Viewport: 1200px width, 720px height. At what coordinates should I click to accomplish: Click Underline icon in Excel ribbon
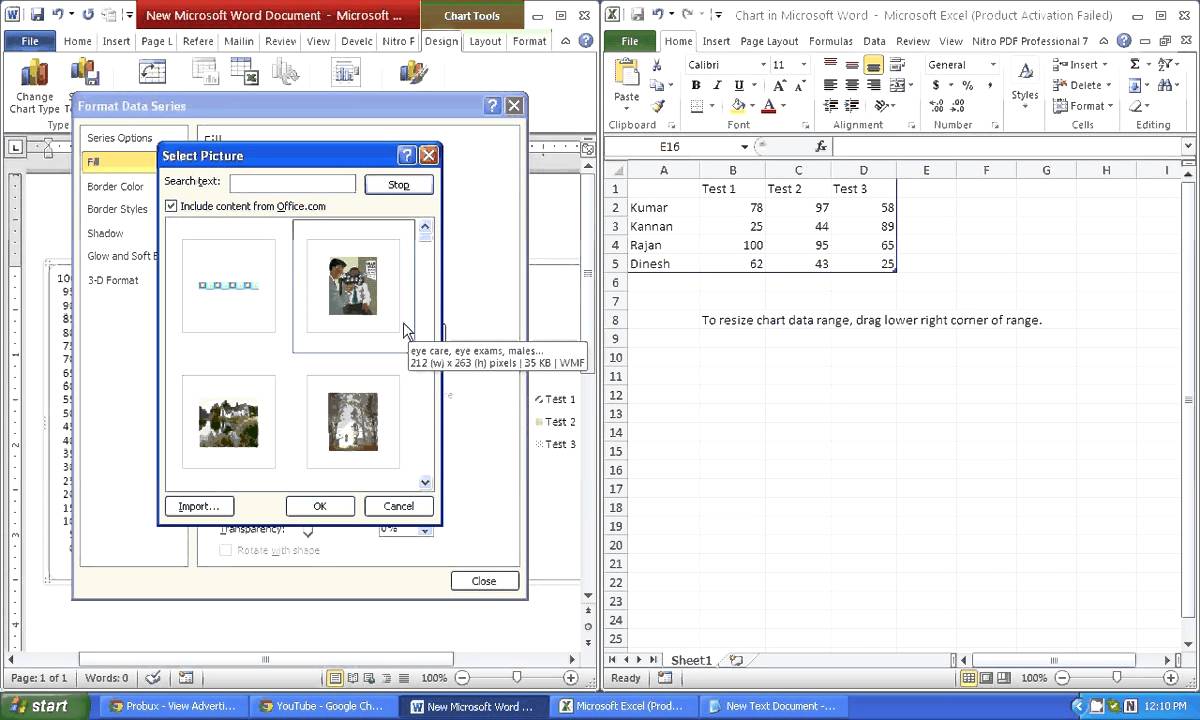pos(739,85)
